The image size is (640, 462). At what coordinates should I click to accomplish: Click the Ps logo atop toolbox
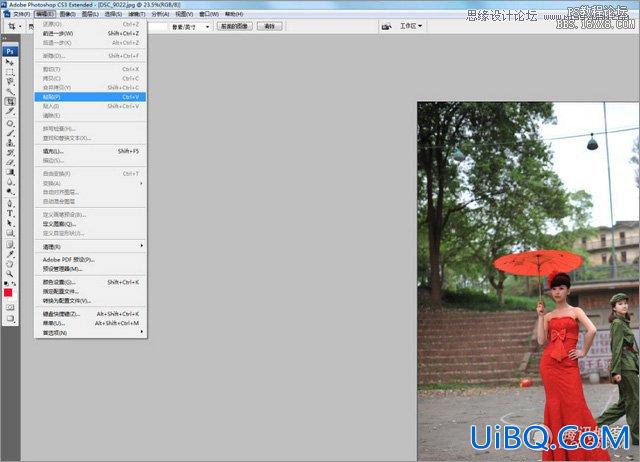point(10,51)
